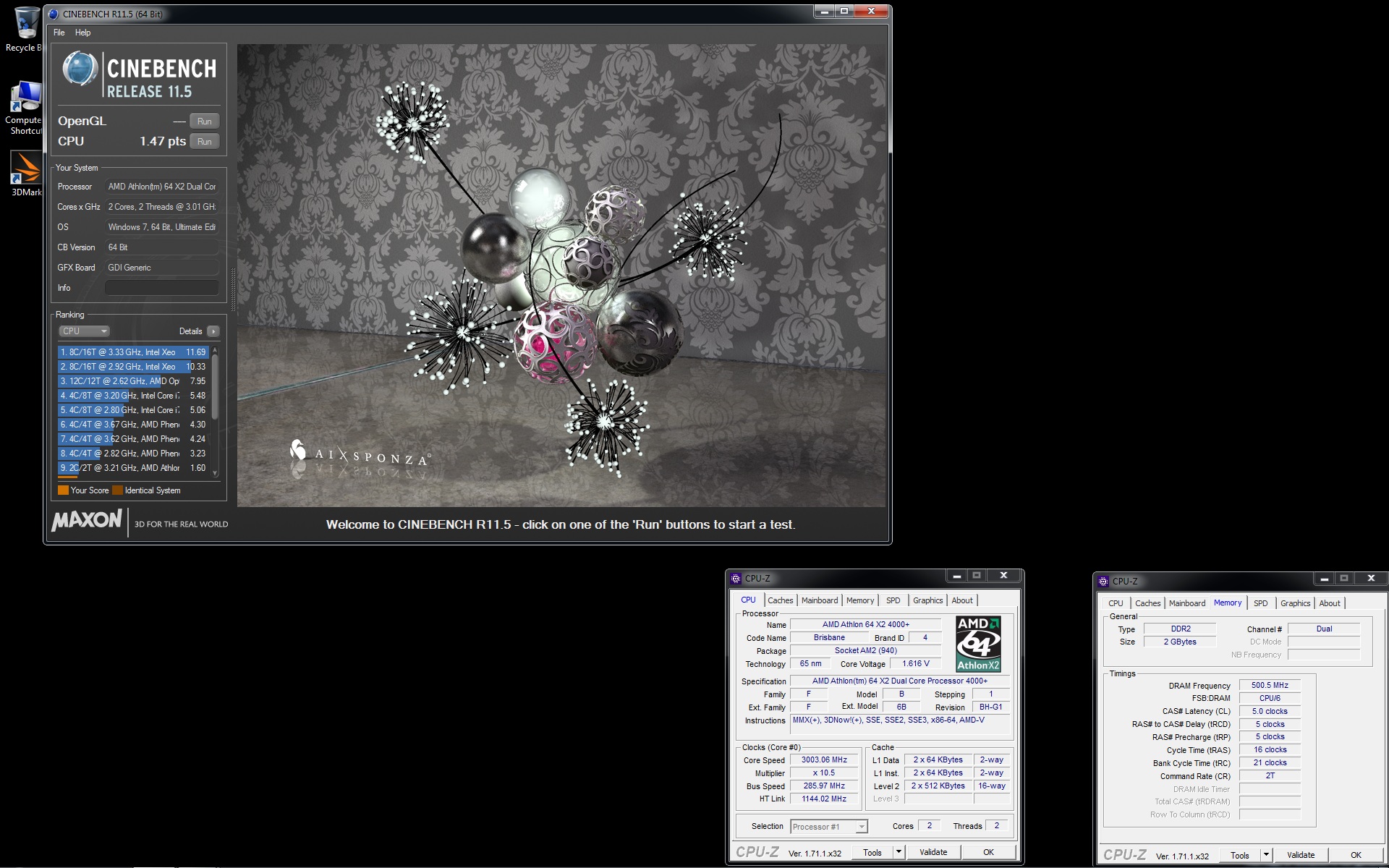Select ranking entry 4 Intel Core i7 5.48

(x=133, y=396)
